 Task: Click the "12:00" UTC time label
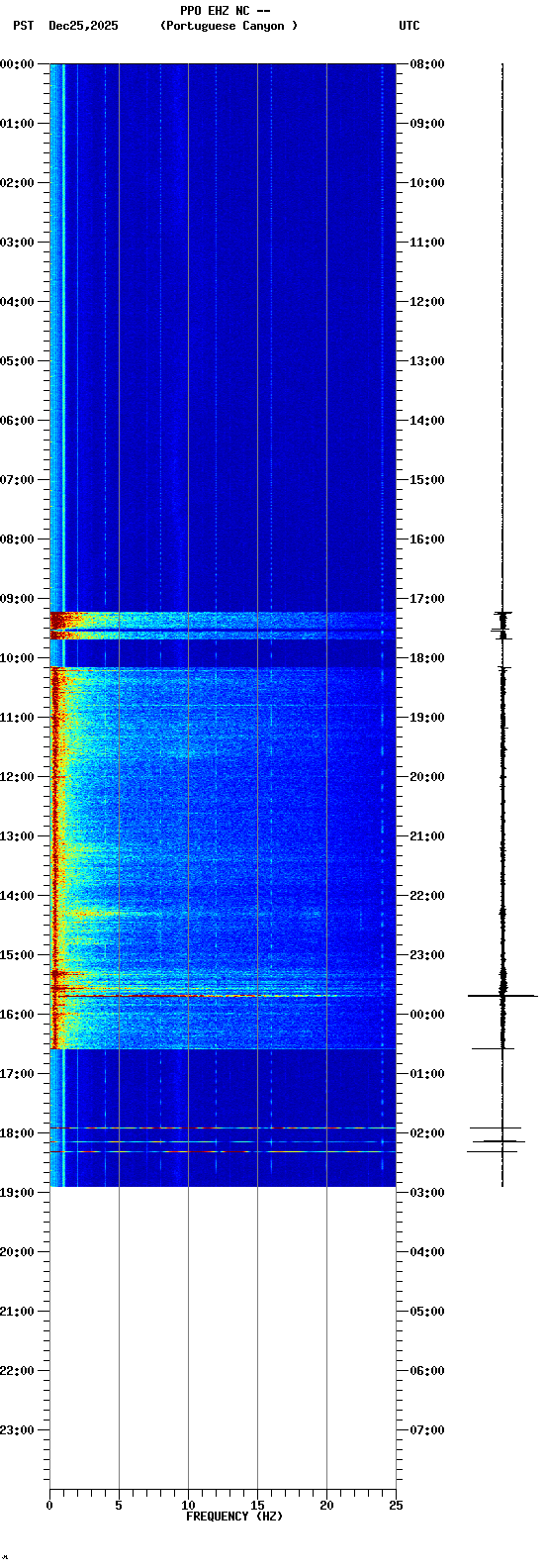pyautogui.click(x=427, y=302)
